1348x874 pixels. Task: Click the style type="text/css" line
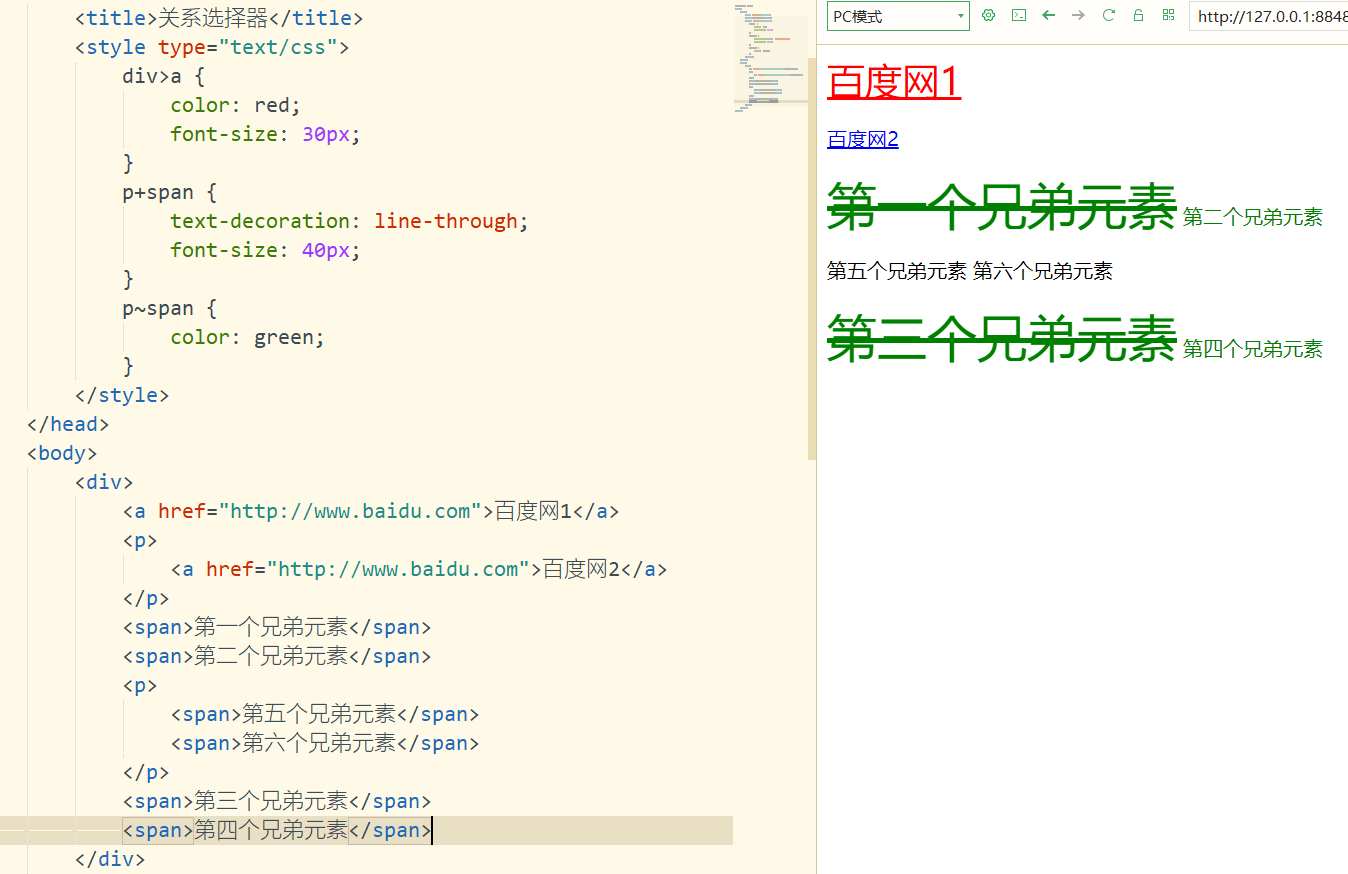click(212, 47)
